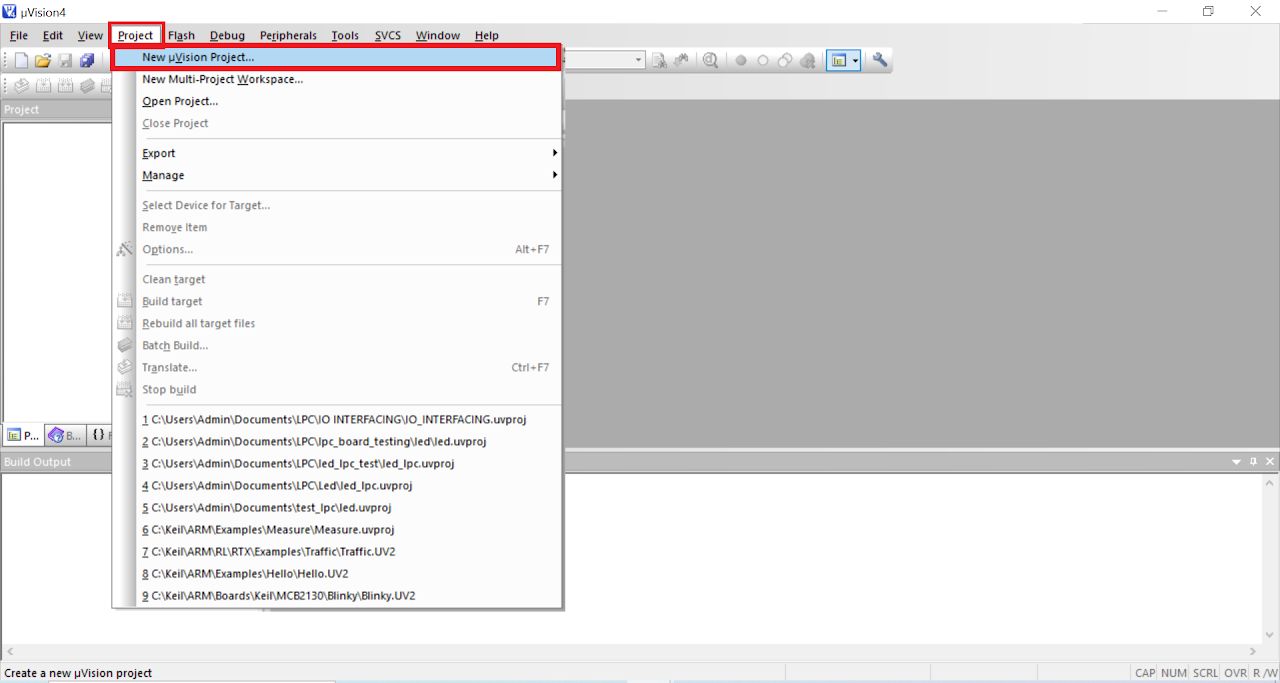Image resolution: width=1280 pixels, height=683 pixels.
Task: Create a new file using the blank document icon
Action: (18, 60)
